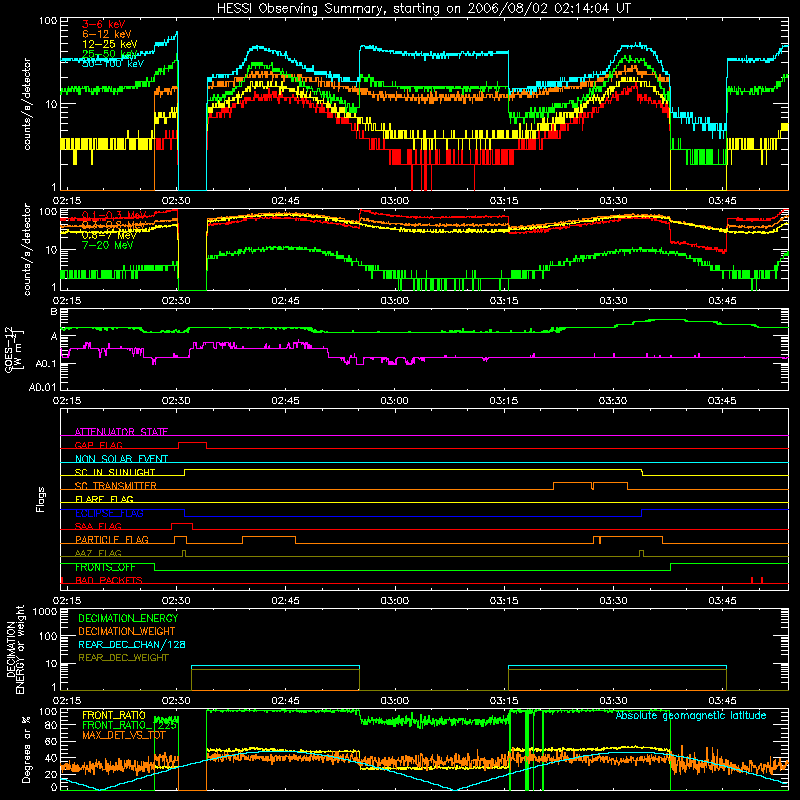Select the SC_TRANSMITTER flag label

[116, 486]
